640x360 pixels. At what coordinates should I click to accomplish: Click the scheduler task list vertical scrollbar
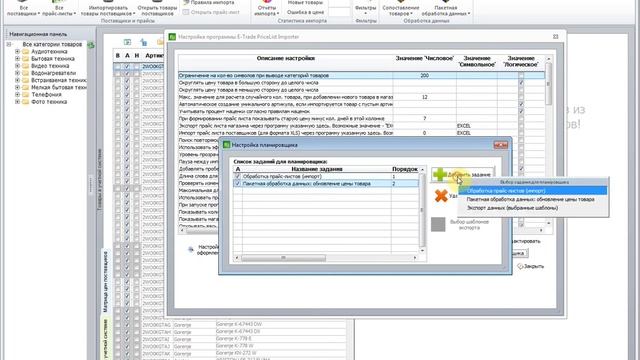[422, 210]
